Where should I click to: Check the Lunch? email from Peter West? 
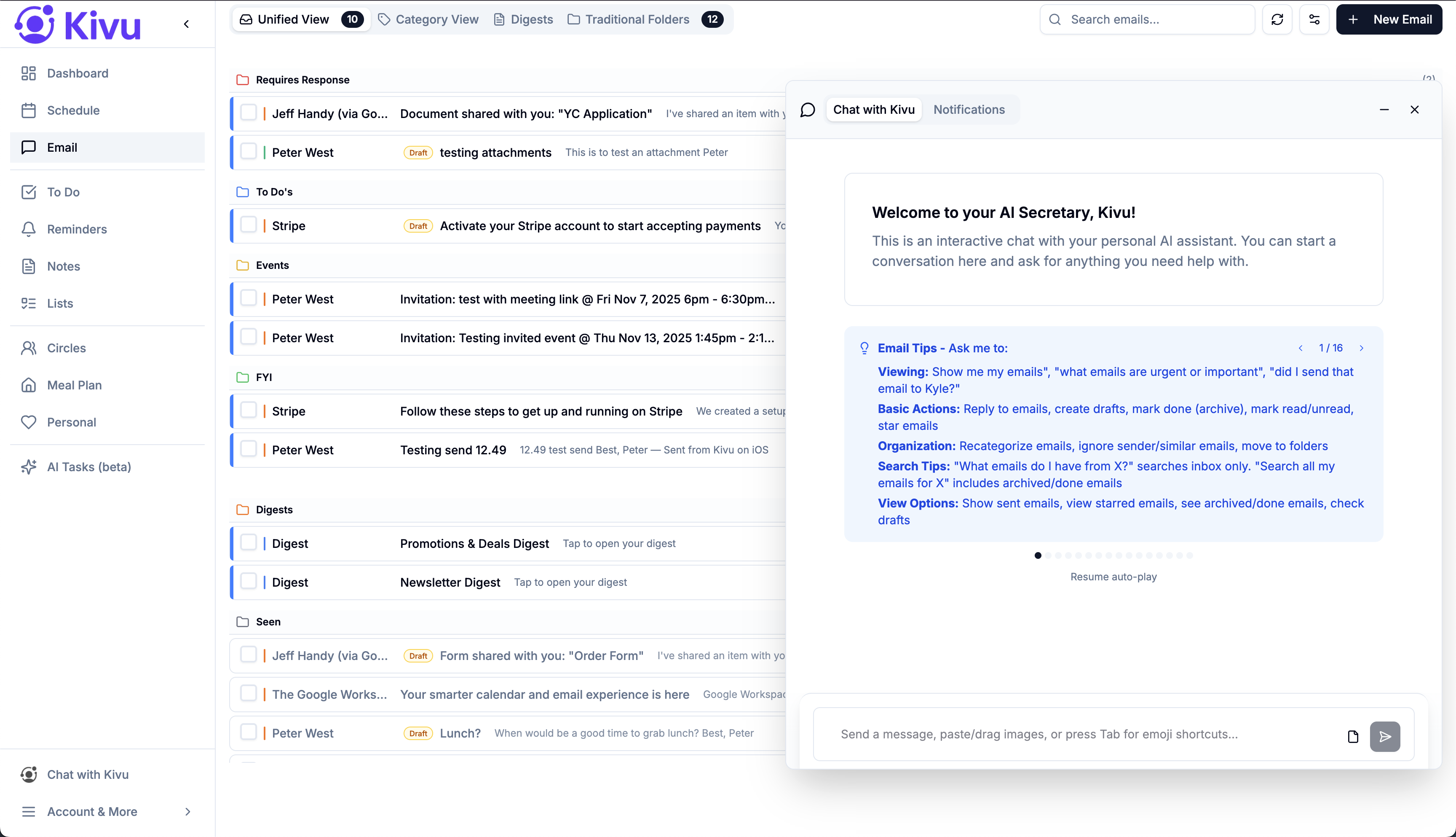click(249, 732)
